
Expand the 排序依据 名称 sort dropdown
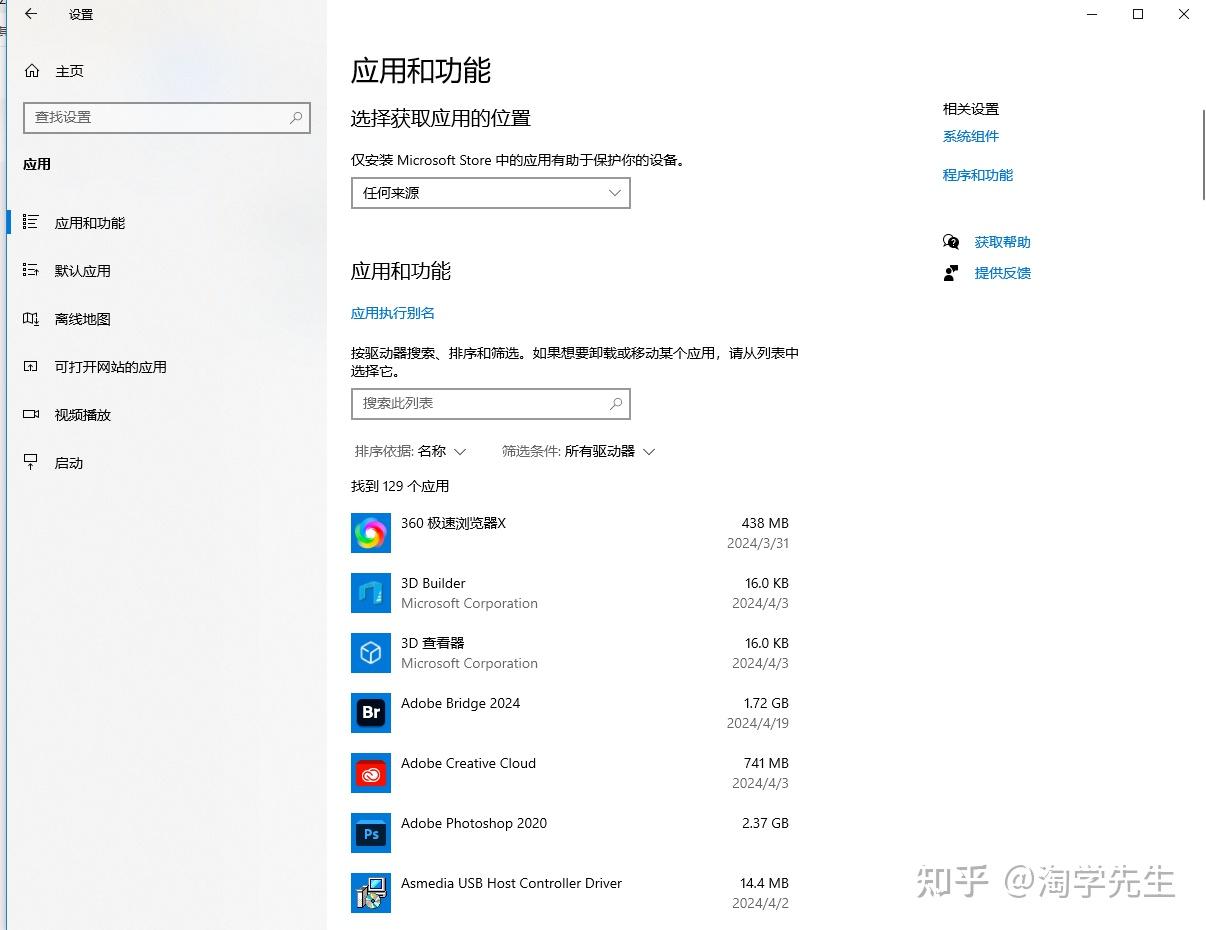[411, 451]
